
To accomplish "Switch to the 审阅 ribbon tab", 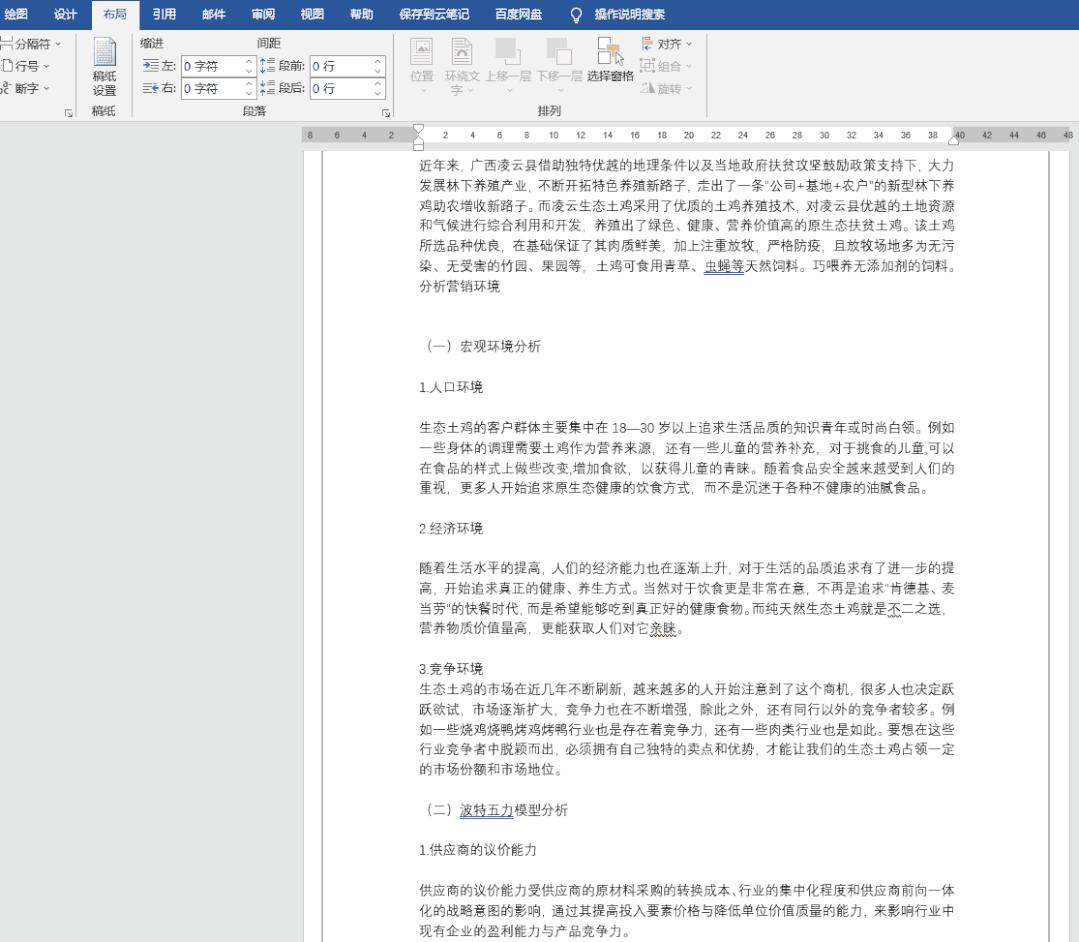I will pyautogui.click(x=263, y=14).
